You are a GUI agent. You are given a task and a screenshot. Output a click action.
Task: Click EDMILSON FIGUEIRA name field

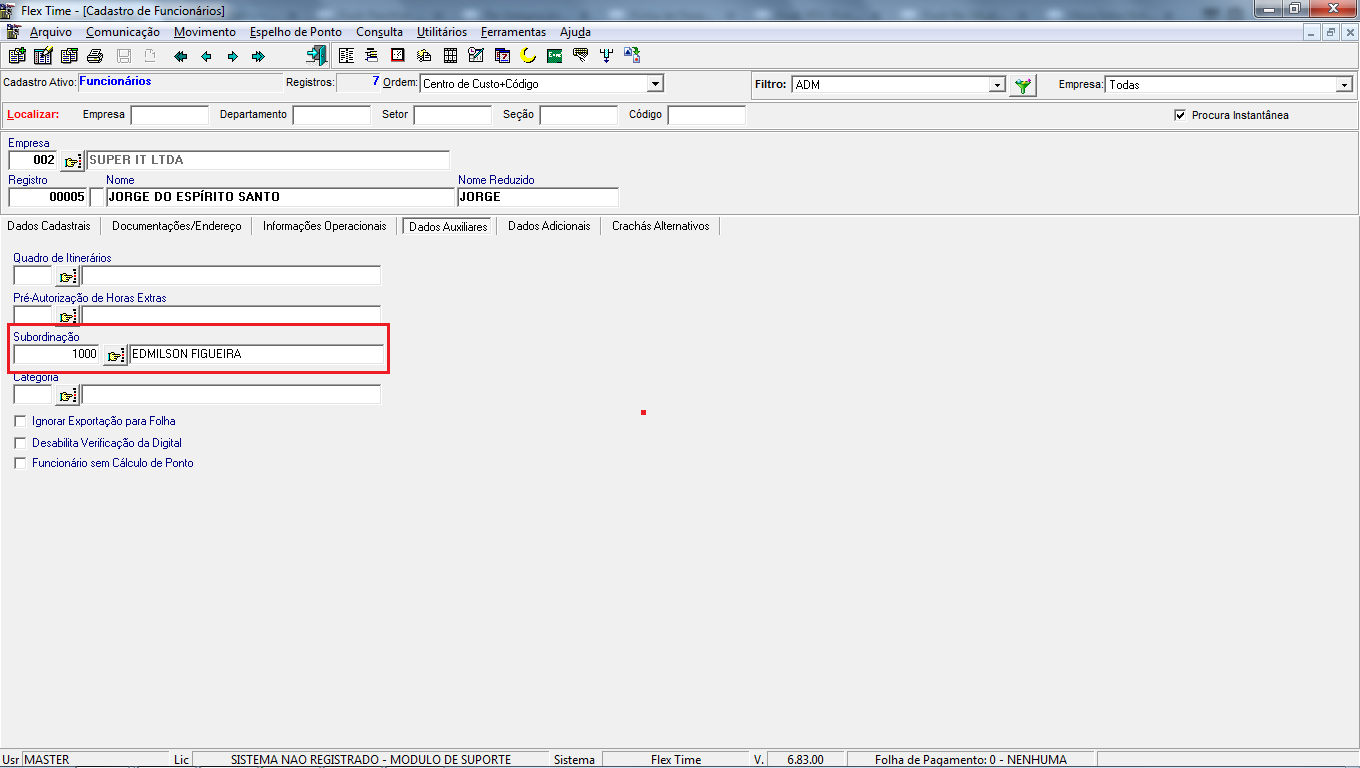click(x=256, y=354)
